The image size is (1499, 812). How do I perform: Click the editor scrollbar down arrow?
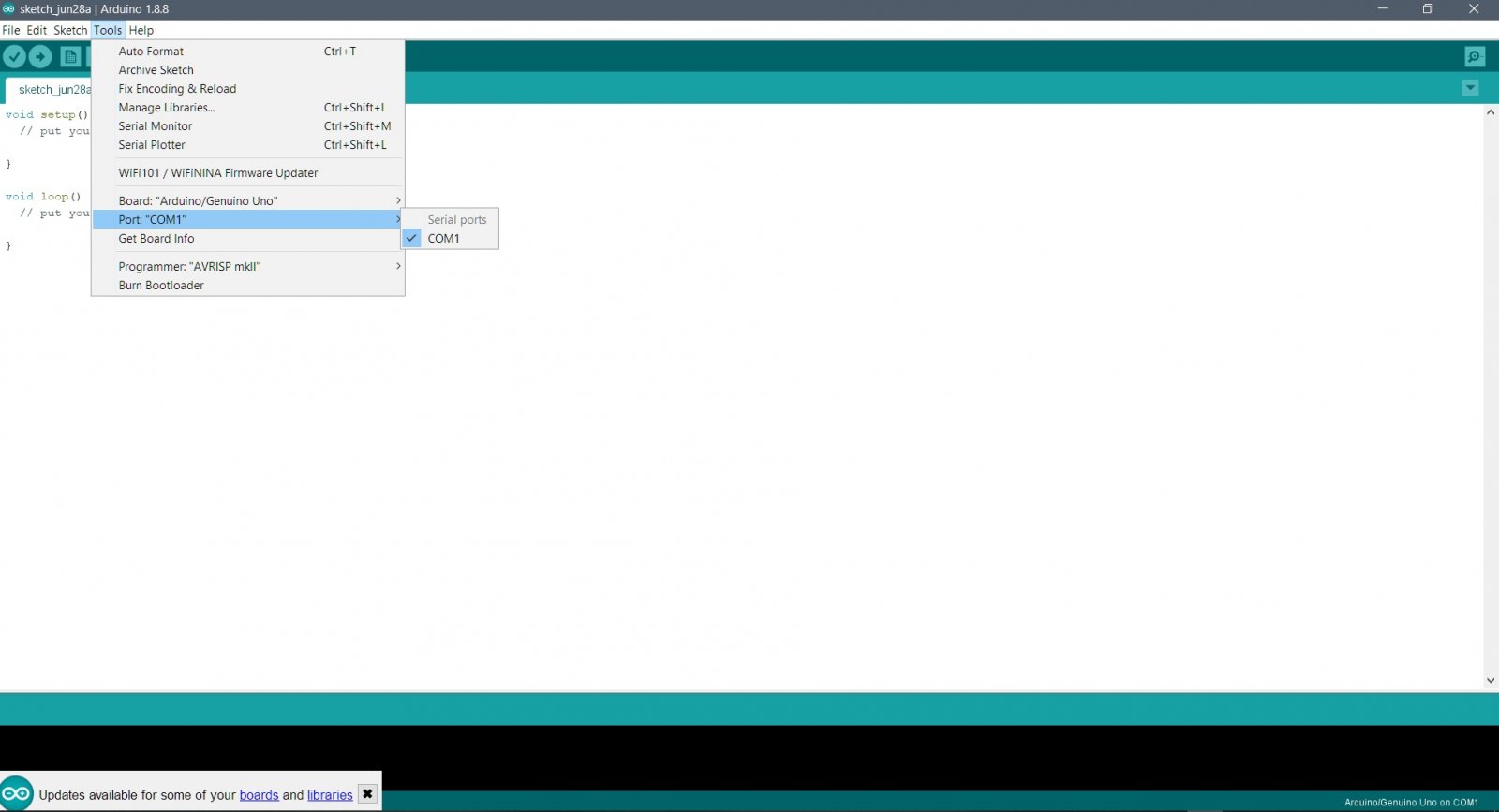[1491, 681]
